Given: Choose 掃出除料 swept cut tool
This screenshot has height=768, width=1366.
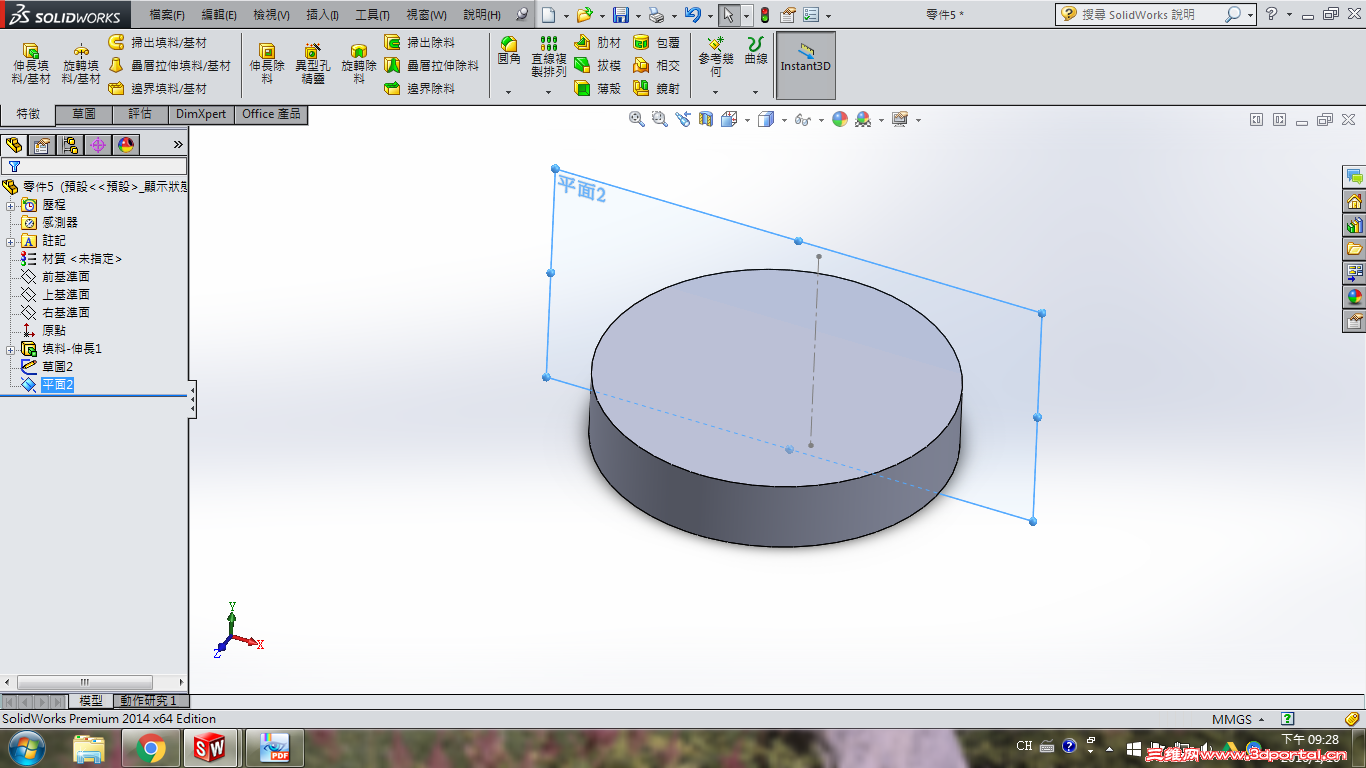Looking at the screenshot, I should (x=420, y=43).
